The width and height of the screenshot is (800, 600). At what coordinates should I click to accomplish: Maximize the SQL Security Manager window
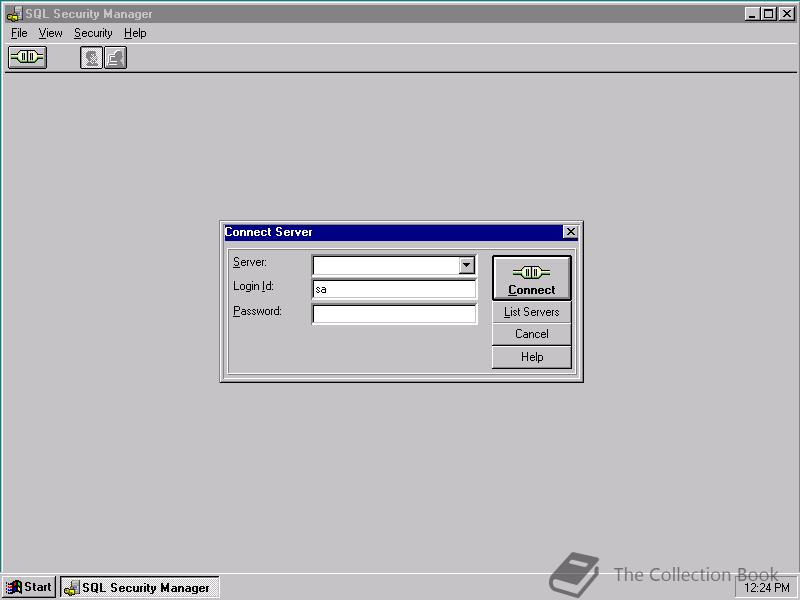click(x=768, y=14)
